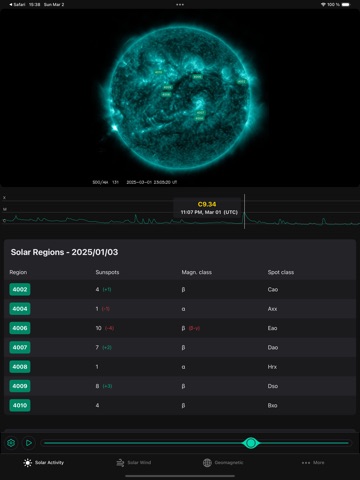Tap the Wi-Fi status icon

[323, 5]
